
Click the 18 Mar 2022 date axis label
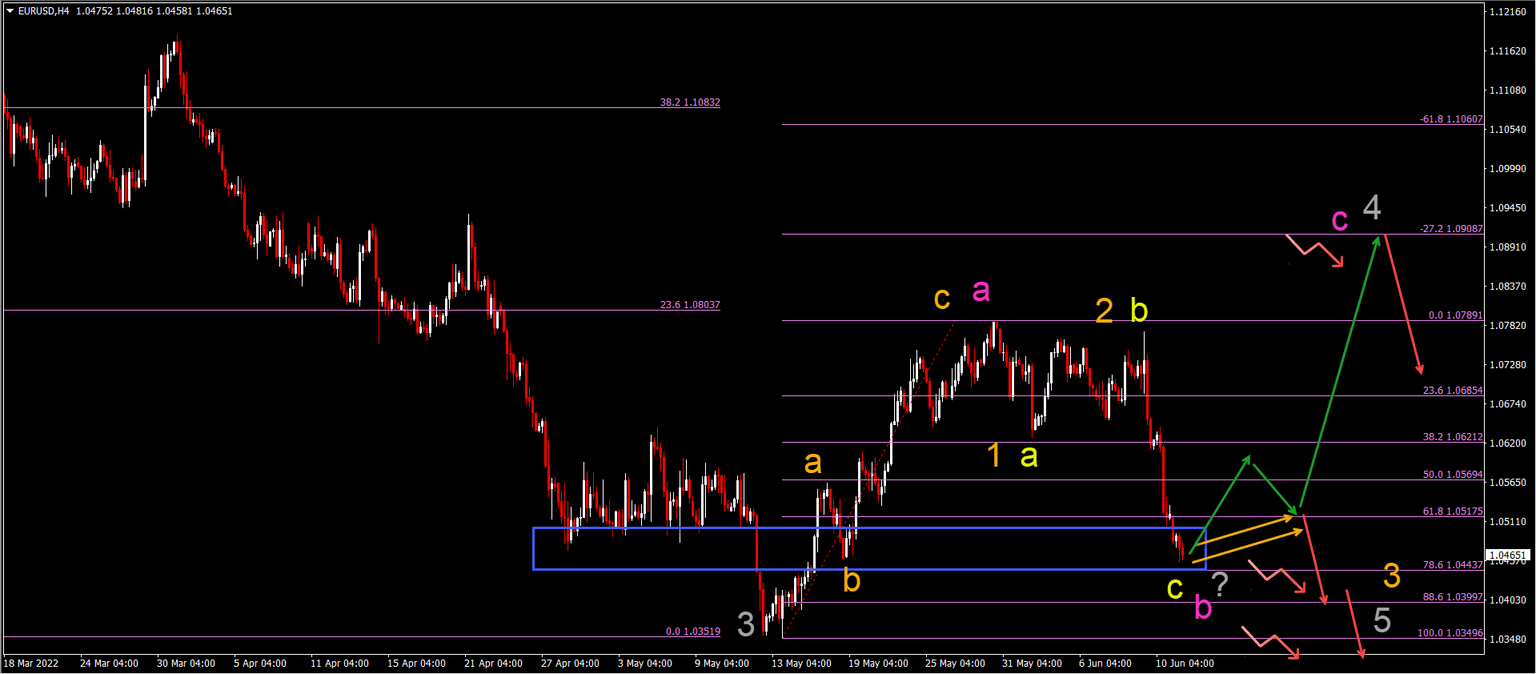32,663
